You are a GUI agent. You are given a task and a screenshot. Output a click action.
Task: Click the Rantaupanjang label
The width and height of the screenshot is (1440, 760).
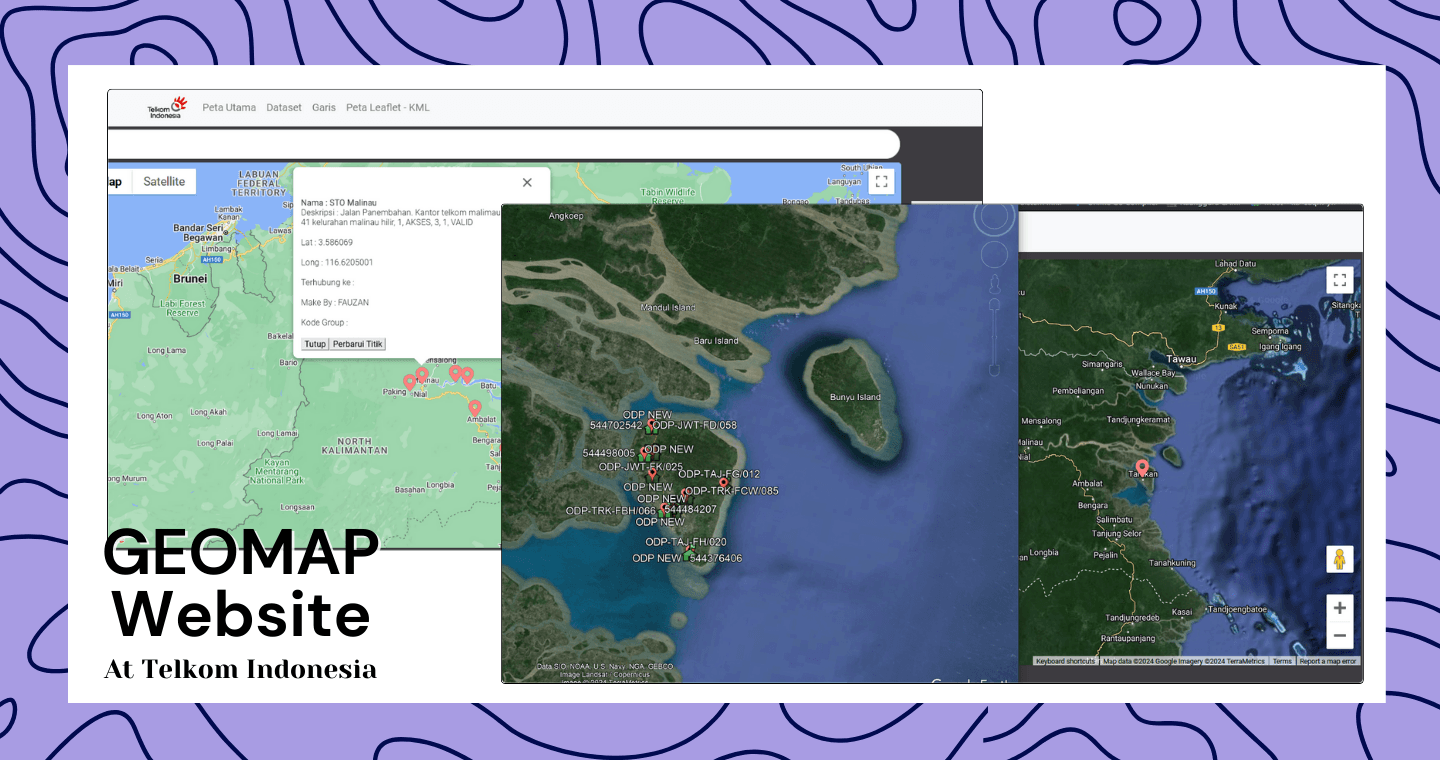point(1128,637)
